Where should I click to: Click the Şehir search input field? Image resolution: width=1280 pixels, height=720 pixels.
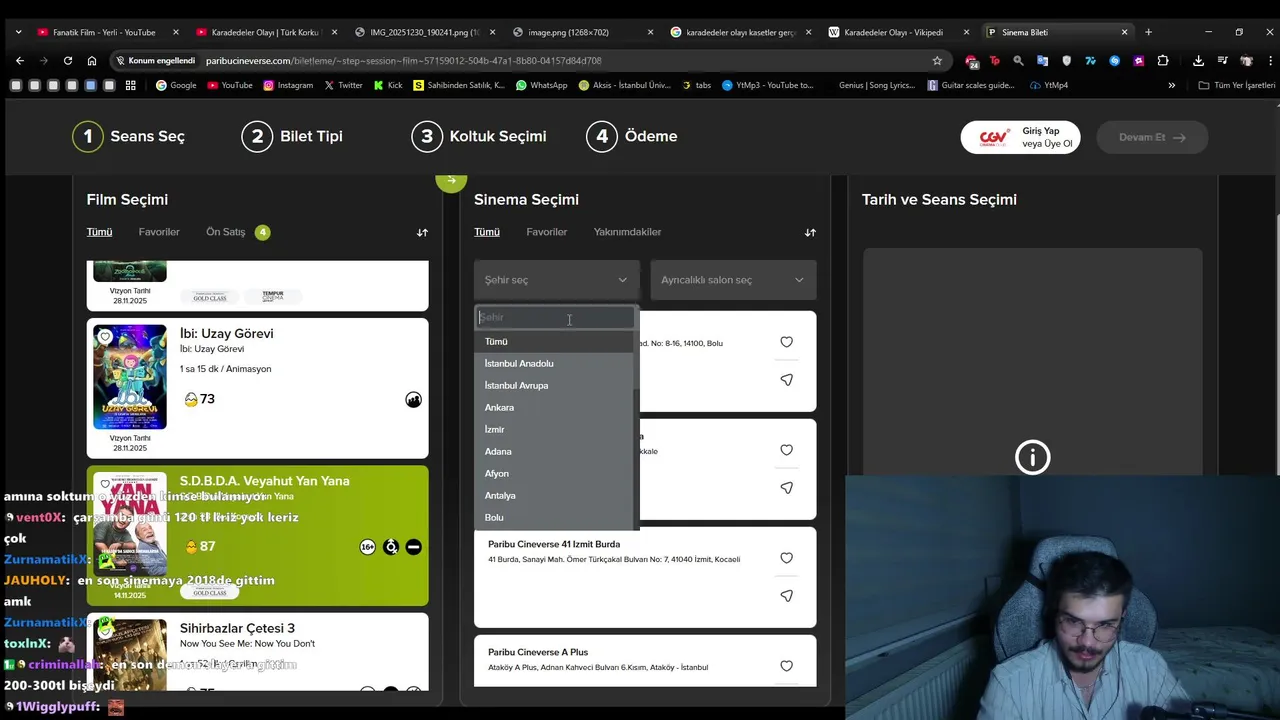(555, 317)
